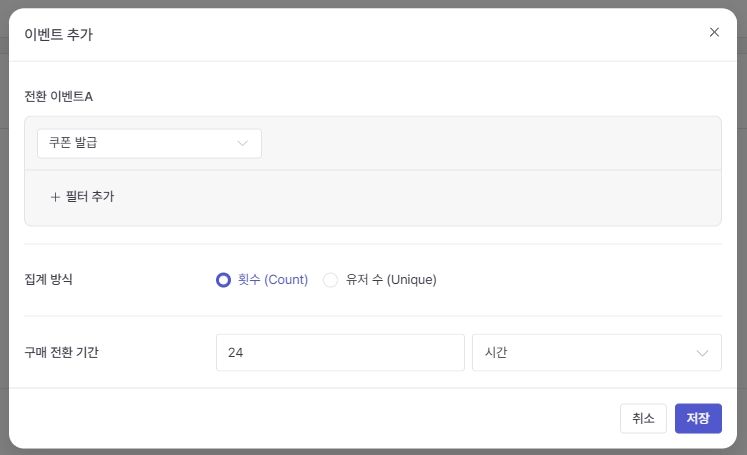This screenshot has width=747, height=455.
Task: Click the chevron arrow in 쿠폰 발급 dropdown
Action: tap(242, 143)
